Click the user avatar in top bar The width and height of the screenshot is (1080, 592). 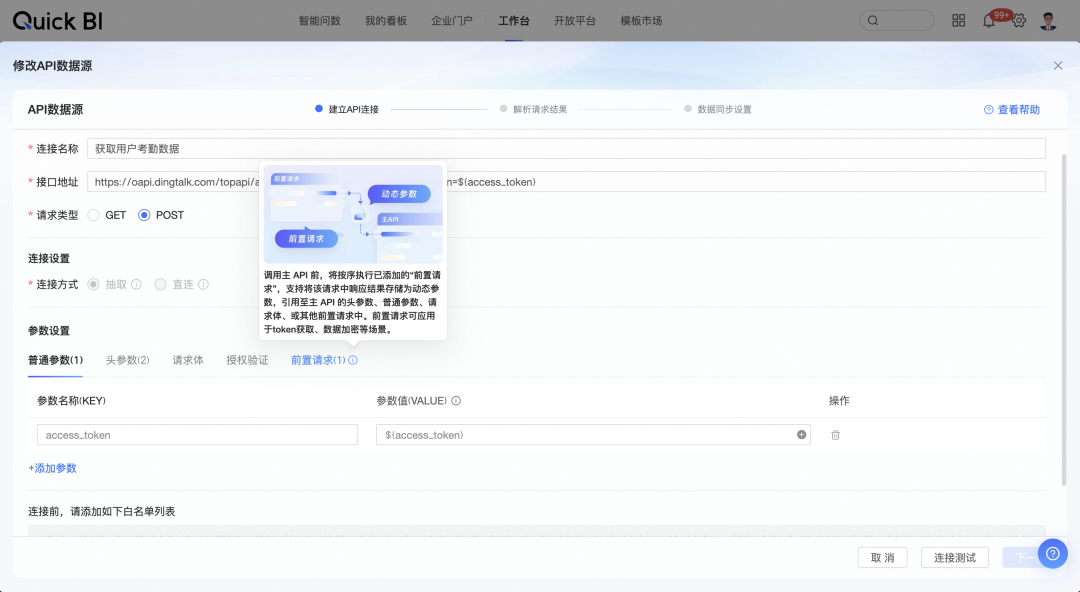coord(1048,21)
